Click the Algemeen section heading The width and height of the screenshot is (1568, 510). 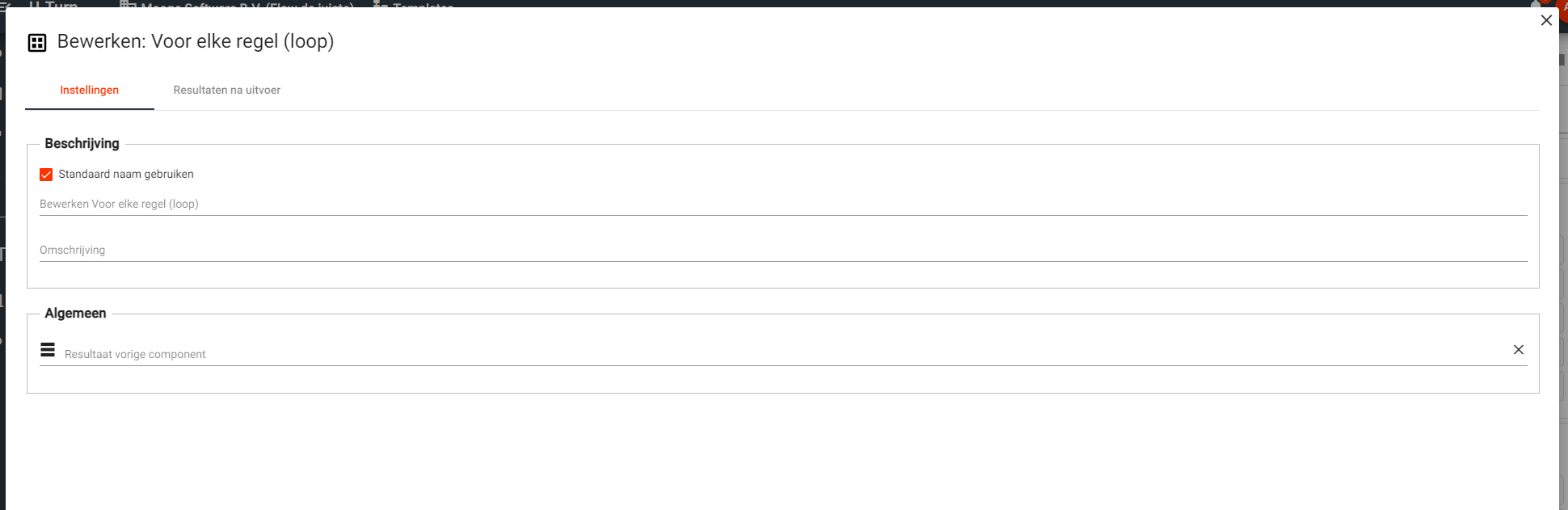pos(75,314)
